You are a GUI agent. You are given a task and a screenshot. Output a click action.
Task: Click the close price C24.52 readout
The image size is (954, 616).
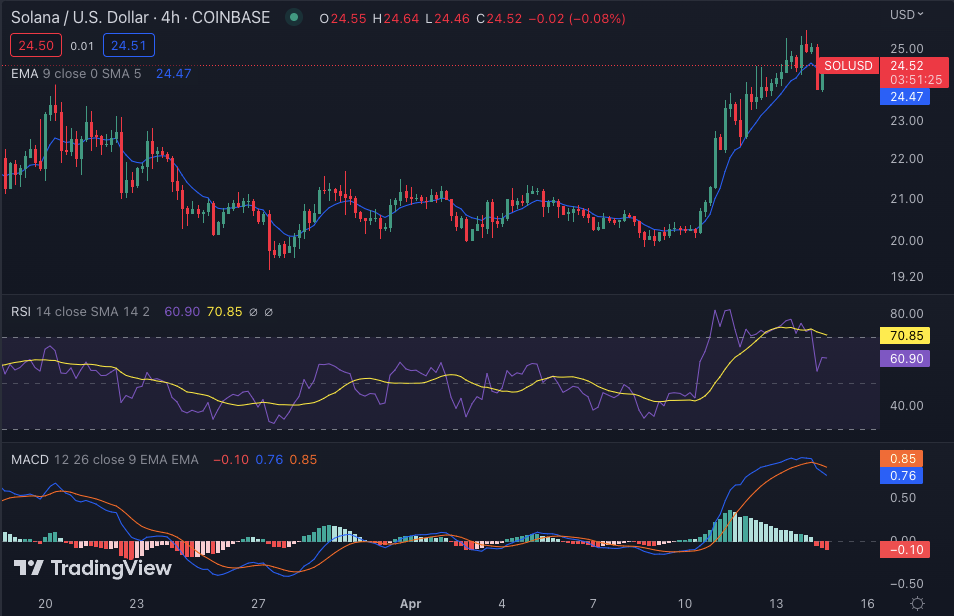coord(499,19)
